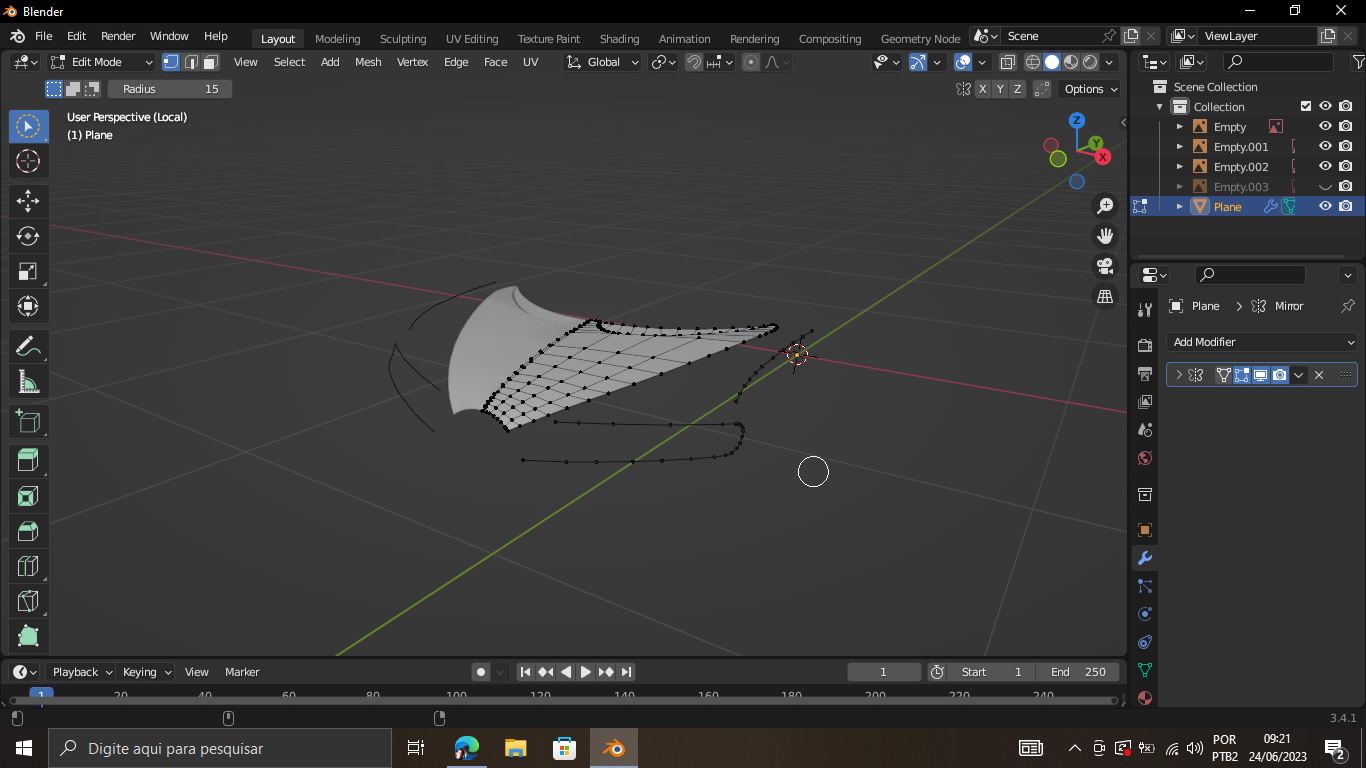Viewport: 1366px width, 768px height.
Task: Open the Edit Mode dropdown
Action: [x=102, y=62]
